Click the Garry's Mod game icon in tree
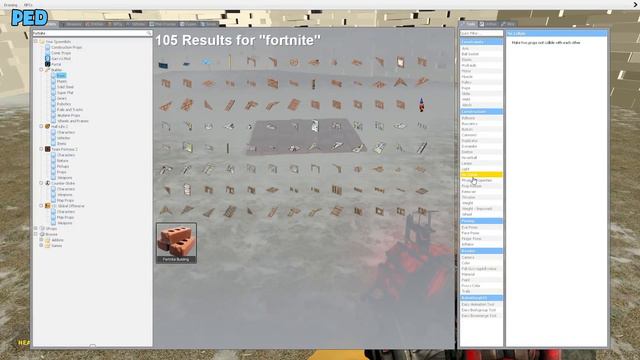 point(48,58)
